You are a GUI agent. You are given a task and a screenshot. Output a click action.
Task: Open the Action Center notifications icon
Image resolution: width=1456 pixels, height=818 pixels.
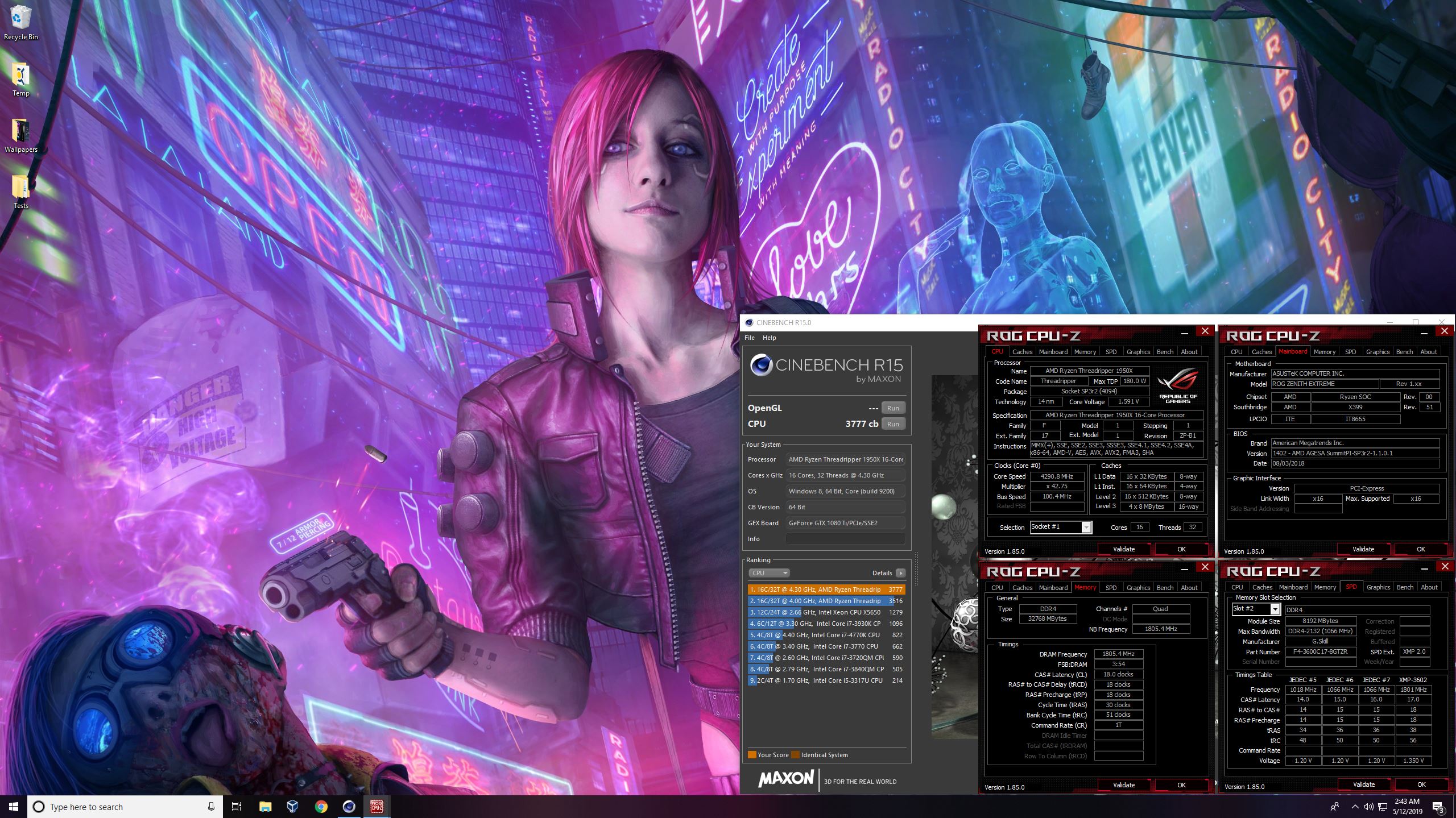coord(1438,807)
